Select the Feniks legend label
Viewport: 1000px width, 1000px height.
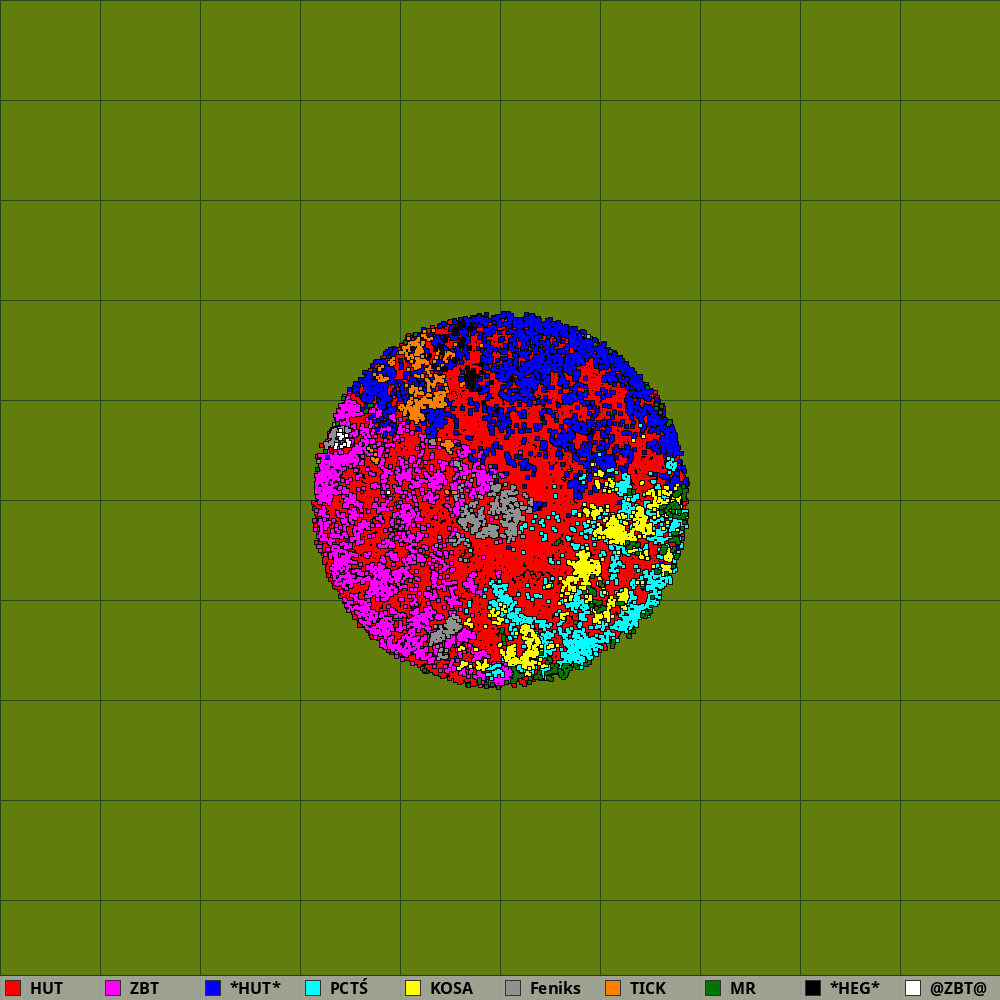(x=555, y=989)
